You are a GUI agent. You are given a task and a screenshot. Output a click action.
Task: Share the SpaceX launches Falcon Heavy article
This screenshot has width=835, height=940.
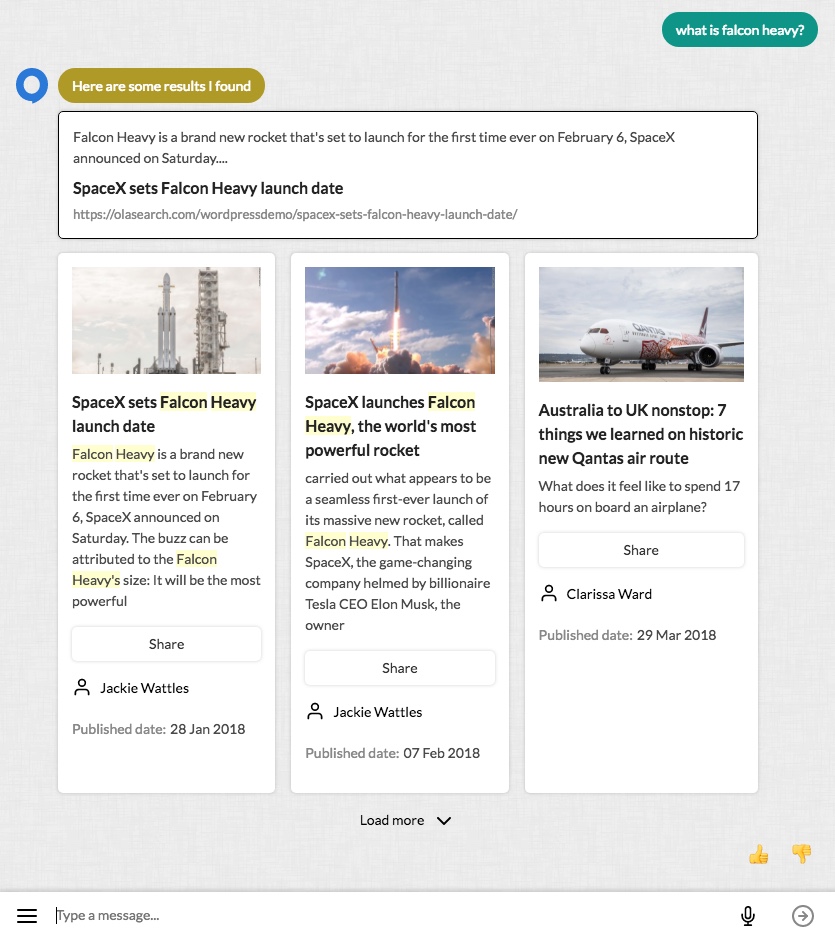click(x=400, y=668)
